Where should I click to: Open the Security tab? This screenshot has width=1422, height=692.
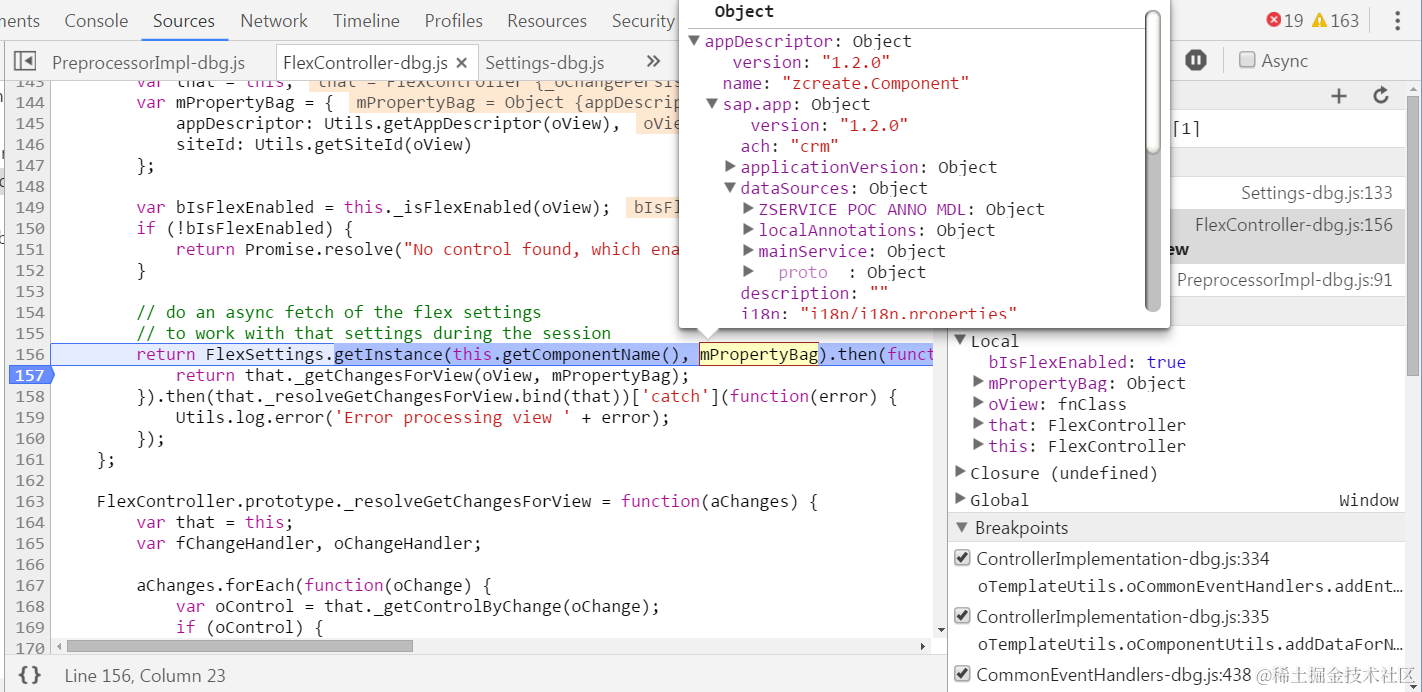point(643,20)
